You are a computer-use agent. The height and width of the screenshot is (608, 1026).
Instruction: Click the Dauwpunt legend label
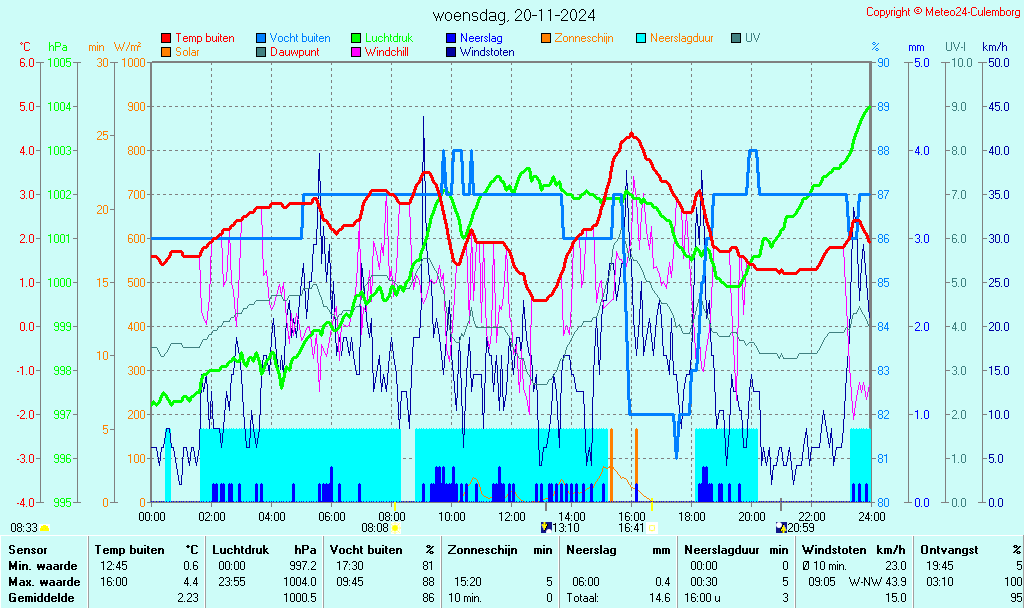tap(294, 52)
